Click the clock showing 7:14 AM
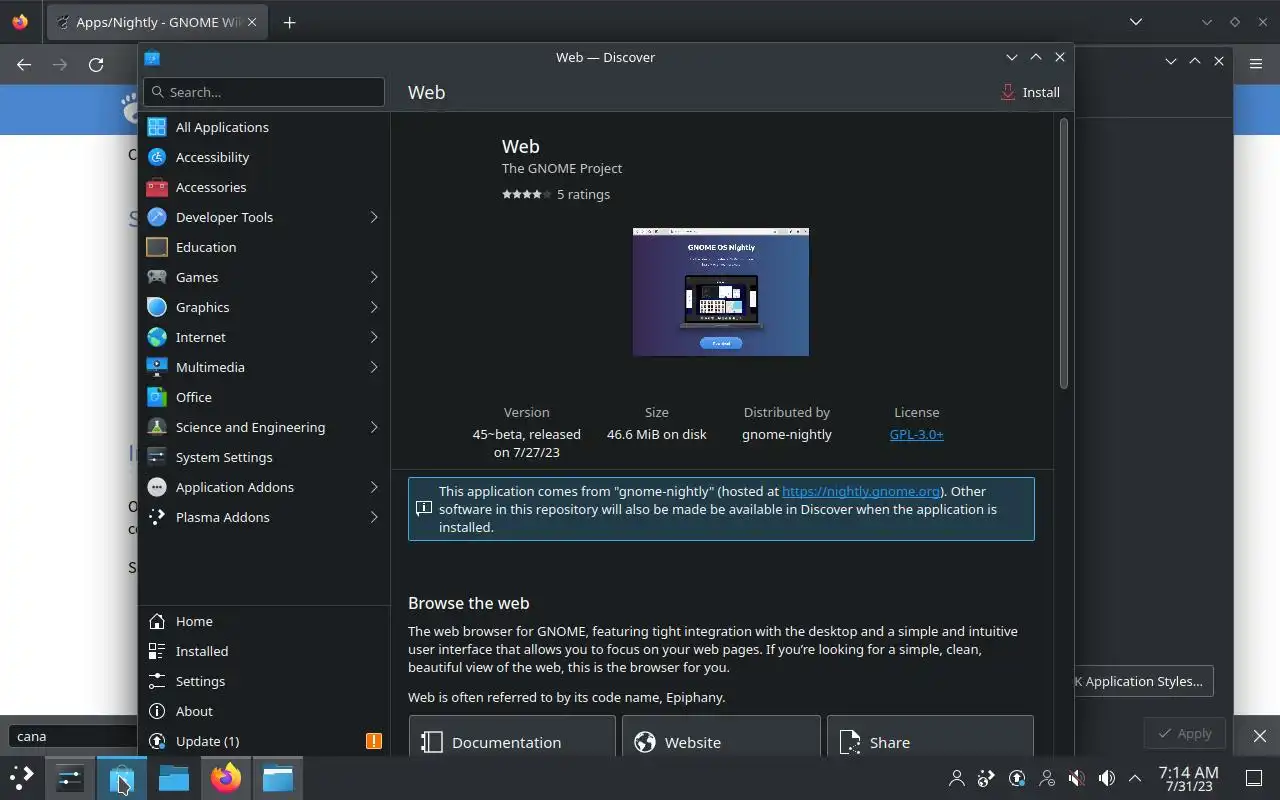The image size is (1280, 800). [1188, 778]
